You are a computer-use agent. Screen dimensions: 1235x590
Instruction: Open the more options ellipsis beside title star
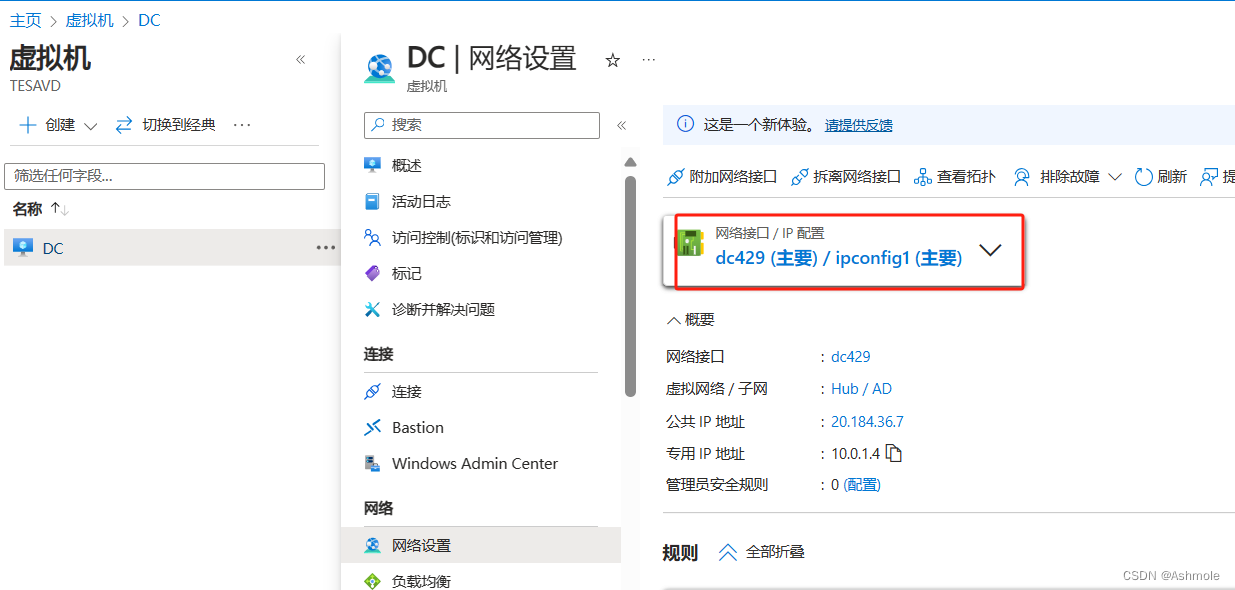(x=649, y=60)
